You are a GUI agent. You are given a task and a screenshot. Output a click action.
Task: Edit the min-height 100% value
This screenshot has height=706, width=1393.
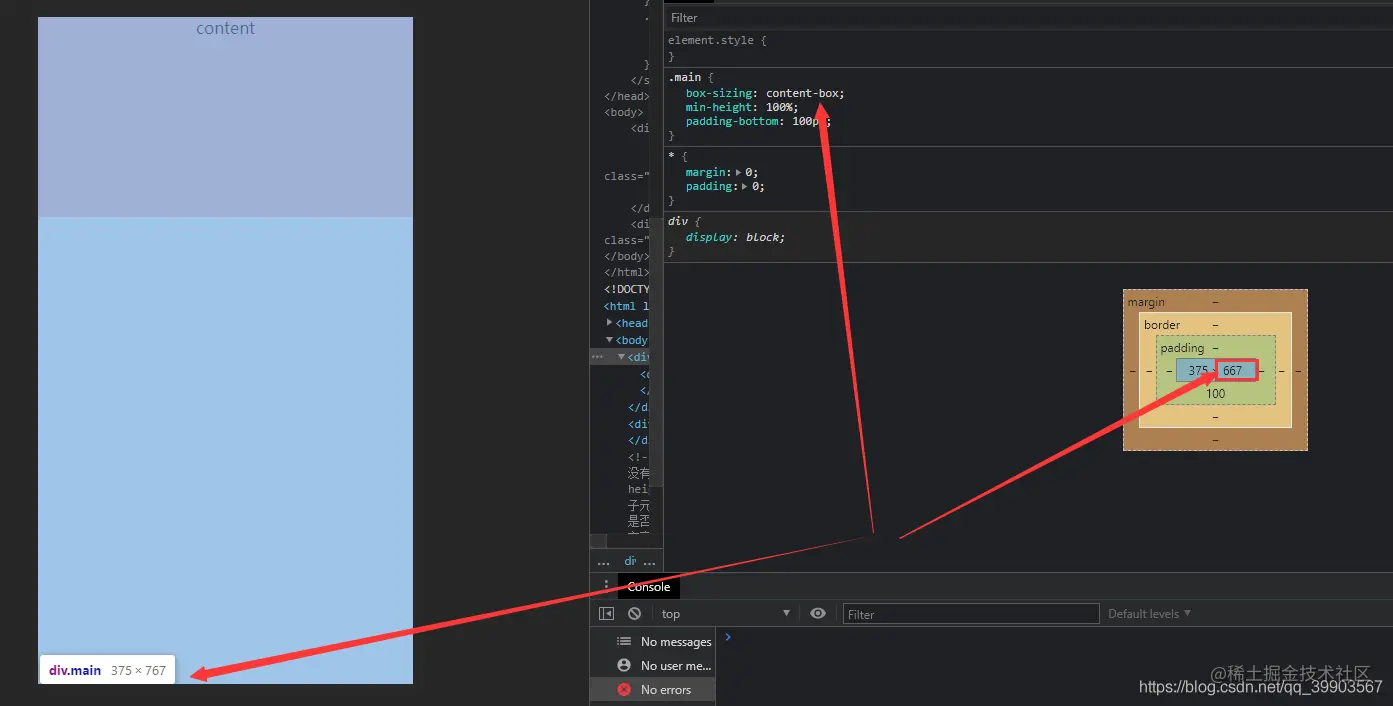tap(779, 107)
